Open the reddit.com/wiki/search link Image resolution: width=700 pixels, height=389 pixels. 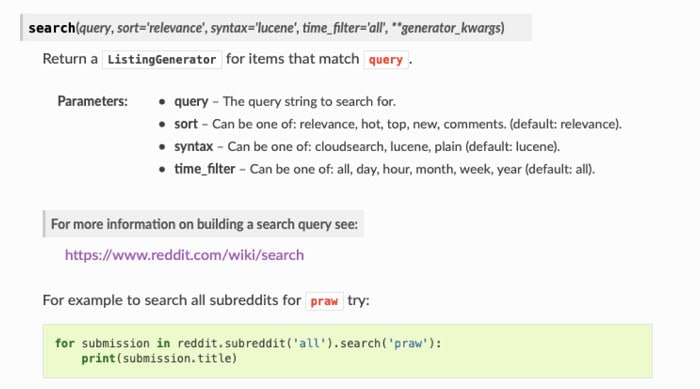184,255
